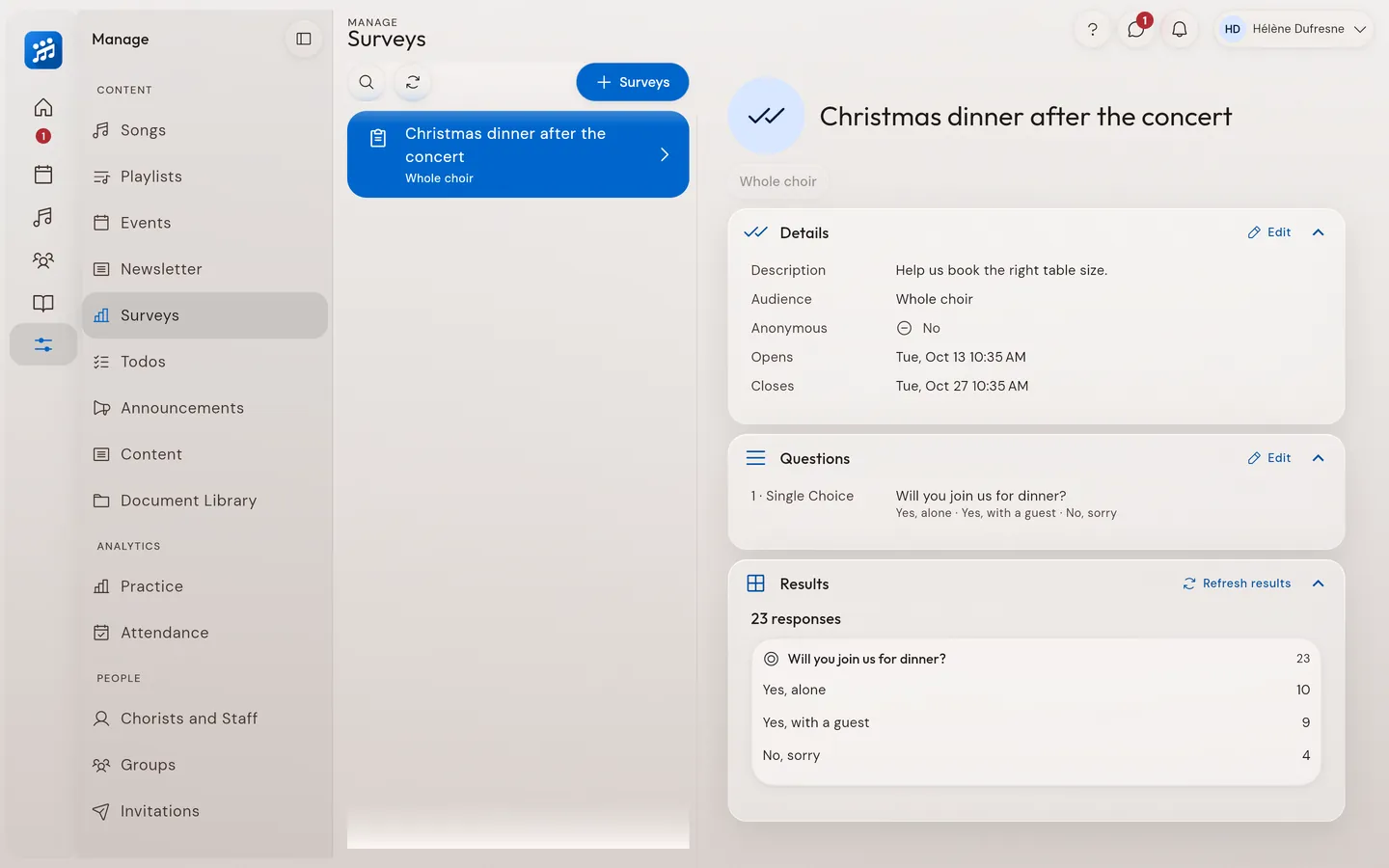Open chat messages with one unread
1389x868 pixels.
[1136, 30]
